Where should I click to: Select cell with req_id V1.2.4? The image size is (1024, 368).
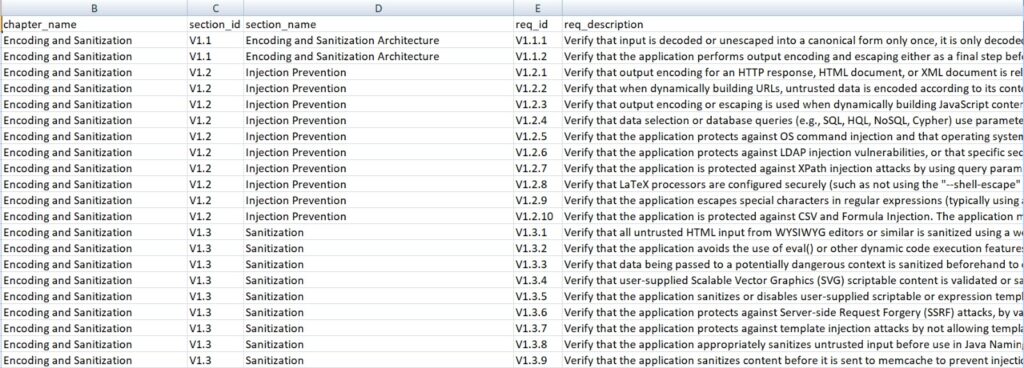(x=537, y=120)
